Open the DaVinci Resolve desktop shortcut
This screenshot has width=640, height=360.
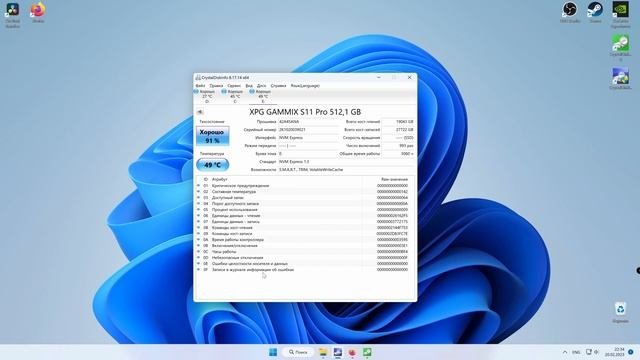pyautogui.click(x=13, y=15)
